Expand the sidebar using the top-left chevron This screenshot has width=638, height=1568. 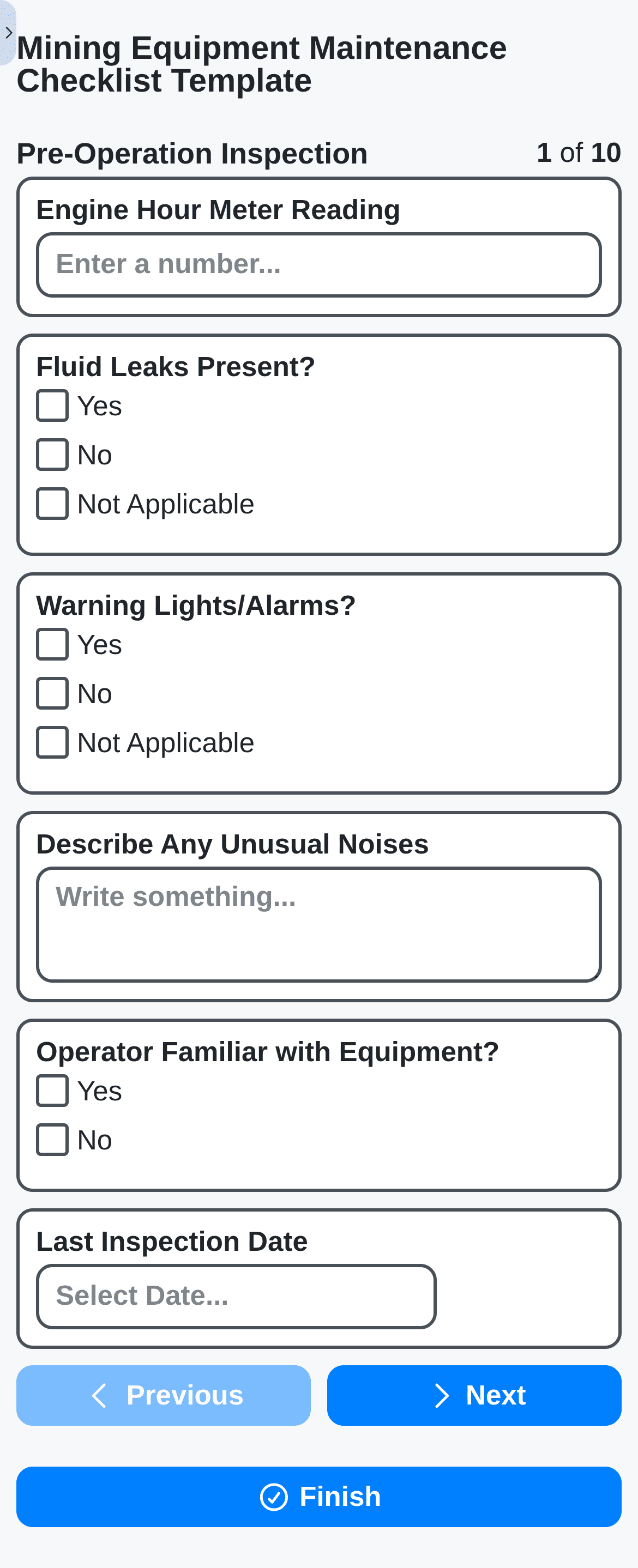[x=9, y=33]
